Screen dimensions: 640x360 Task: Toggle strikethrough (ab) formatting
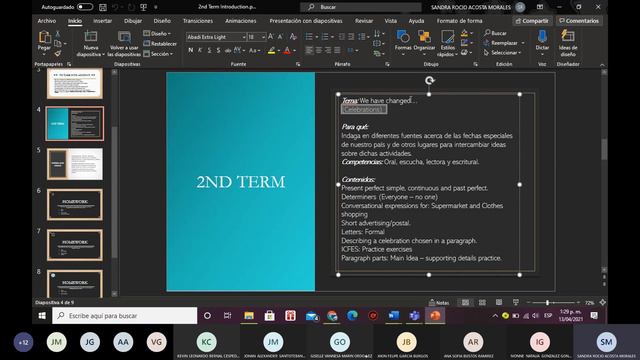[x=228, y=50]
